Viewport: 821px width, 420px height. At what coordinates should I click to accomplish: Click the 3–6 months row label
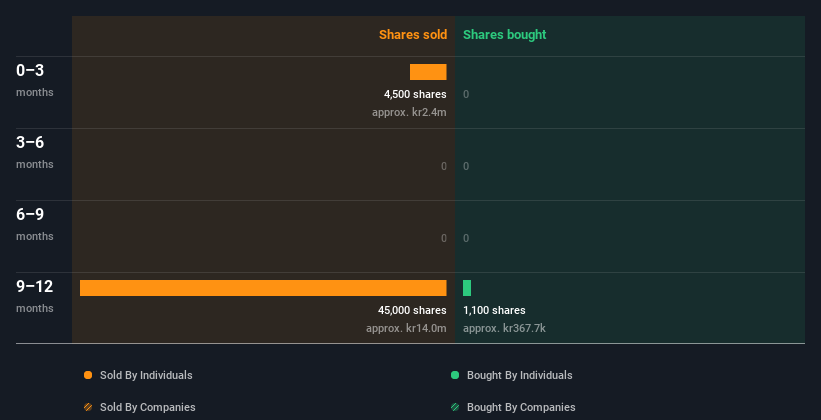pos(35,152)
